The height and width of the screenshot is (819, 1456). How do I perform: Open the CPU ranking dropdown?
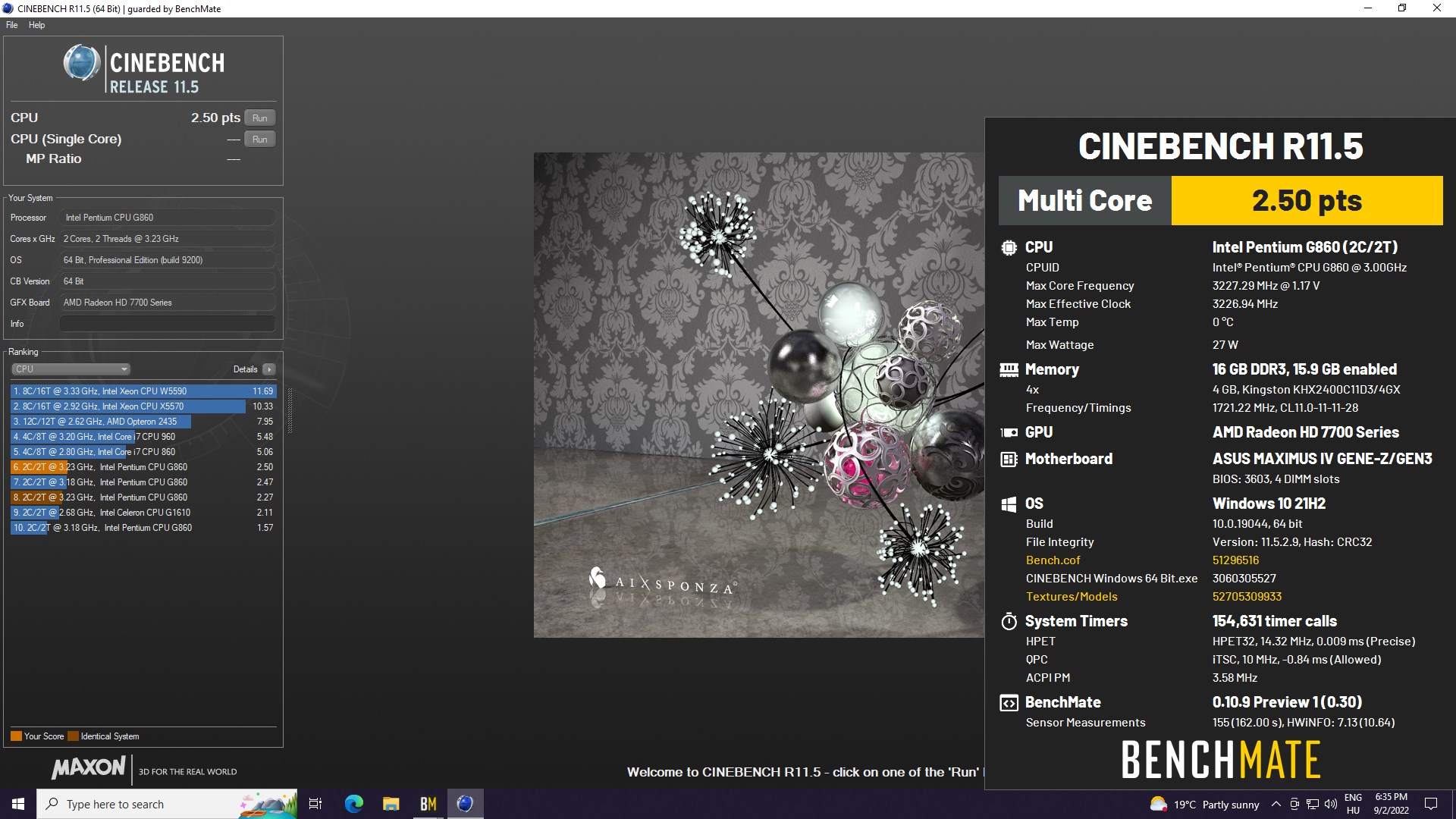(x=71, y=369)
